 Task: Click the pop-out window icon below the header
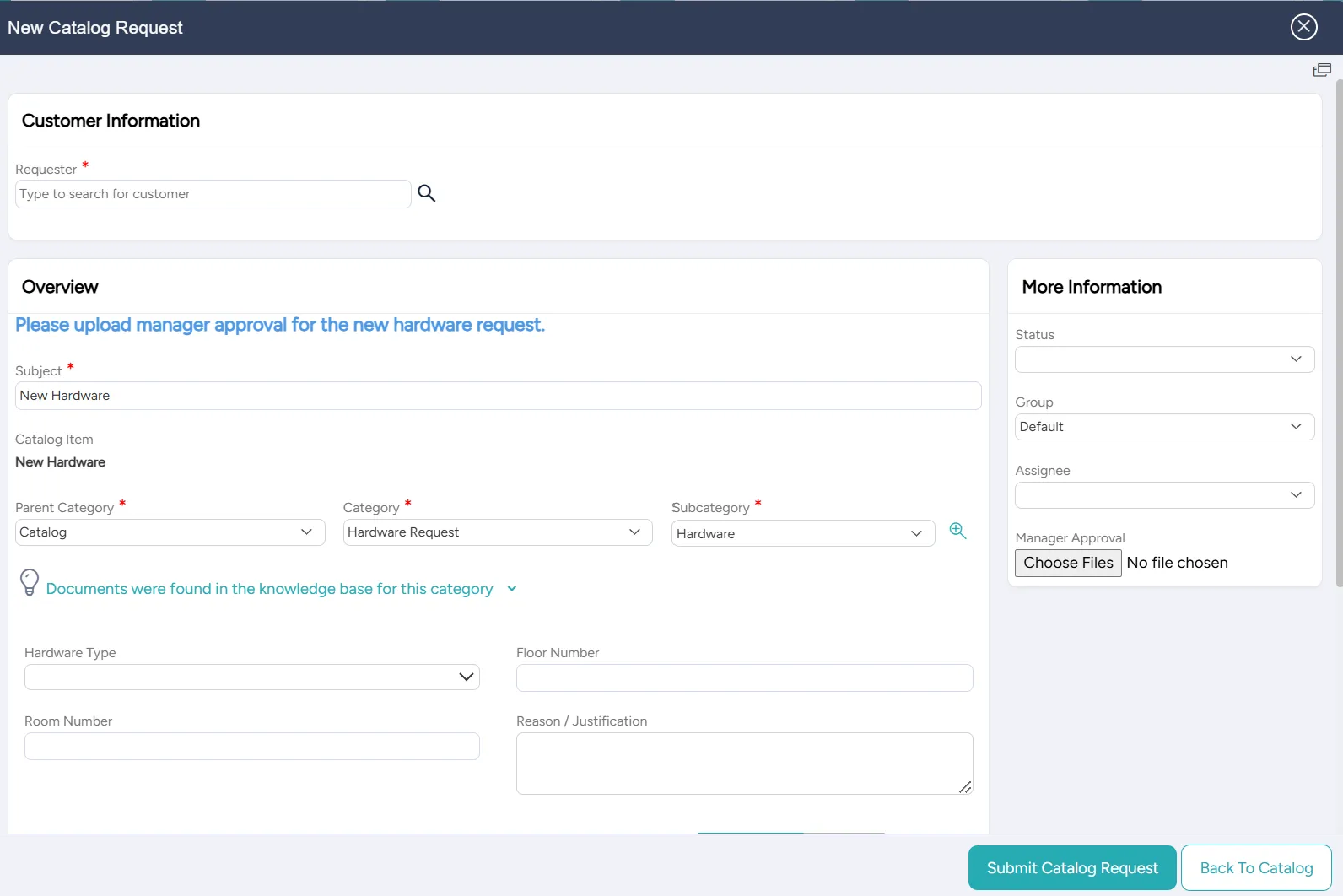(1322, 70)
